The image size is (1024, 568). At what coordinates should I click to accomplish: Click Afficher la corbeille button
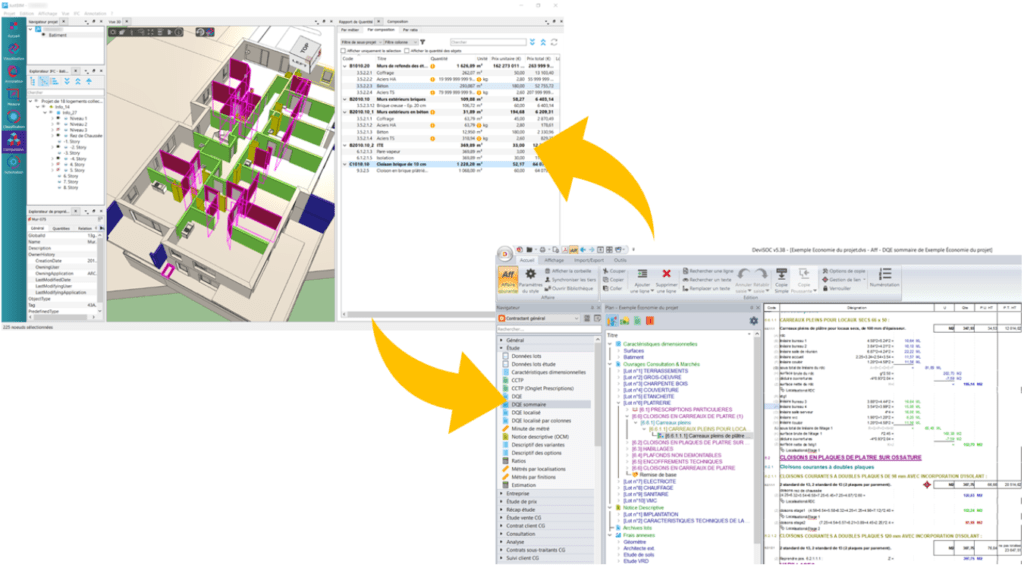tap(568, 271)
